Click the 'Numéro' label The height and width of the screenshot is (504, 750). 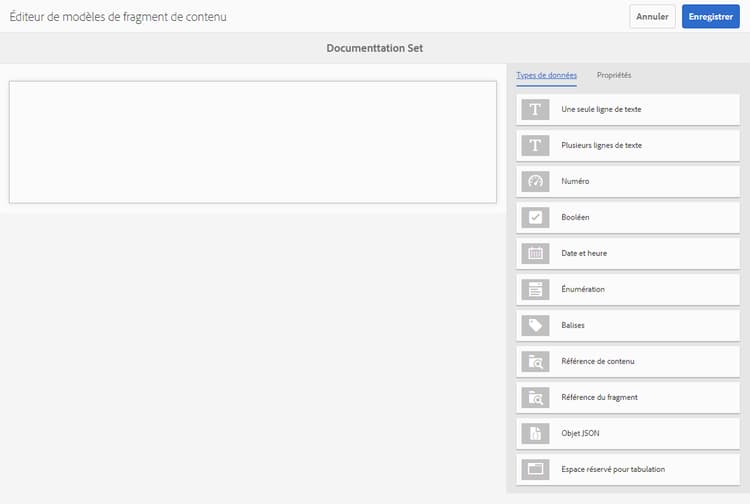(x=575, y=181)
